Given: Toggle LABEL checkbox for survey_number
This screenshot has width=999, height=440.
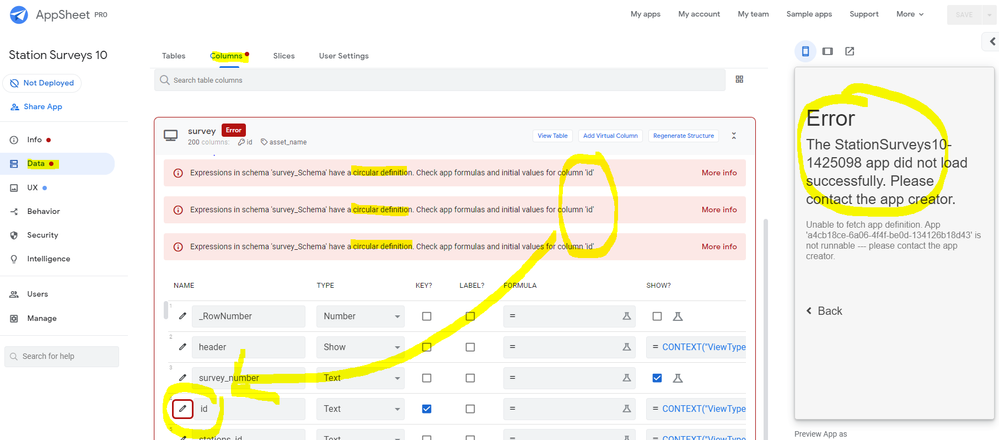Looking at the screenshot, I should pyautogui.click(x=470, y=378).
